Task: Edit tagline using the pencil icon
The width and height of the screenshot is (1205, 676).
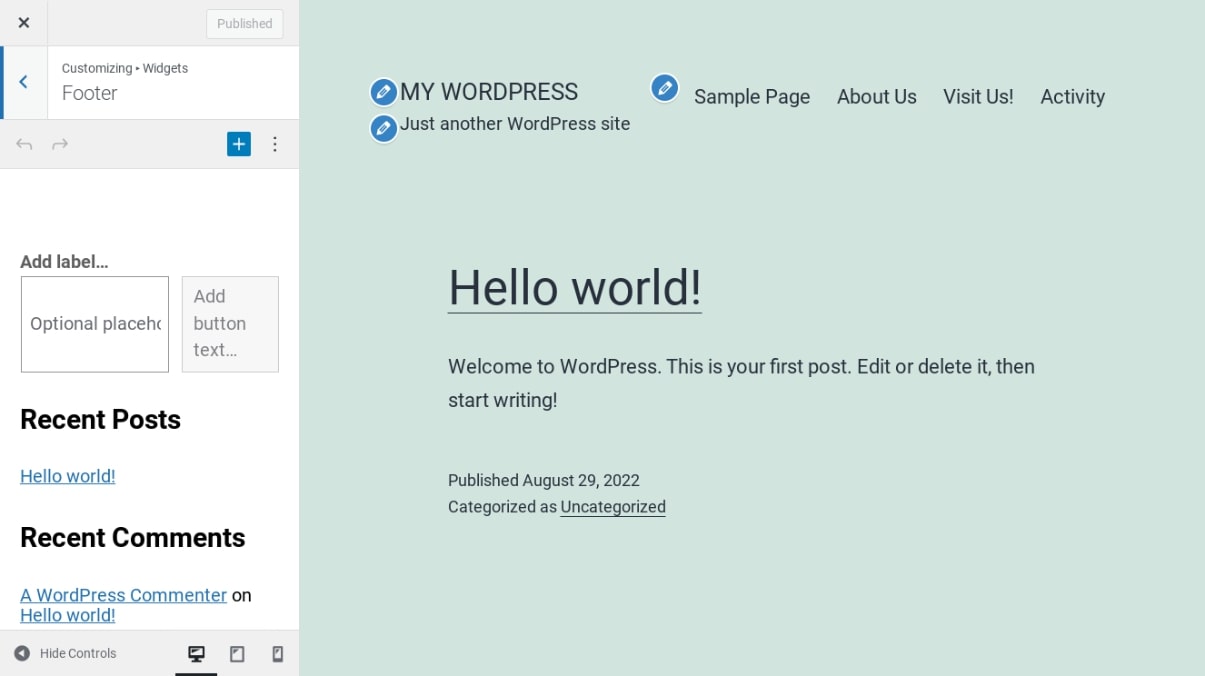Action: click(383, 128)
